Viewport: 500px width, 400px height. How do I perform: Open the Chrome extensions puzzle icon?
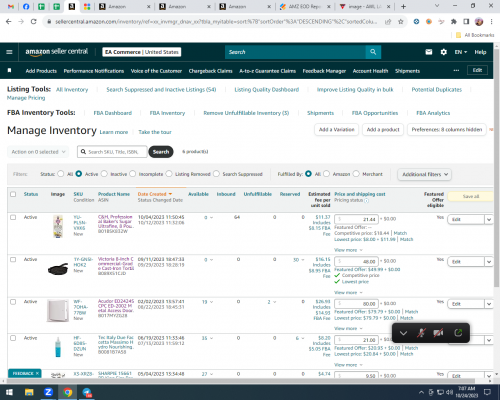pos(454,22)
